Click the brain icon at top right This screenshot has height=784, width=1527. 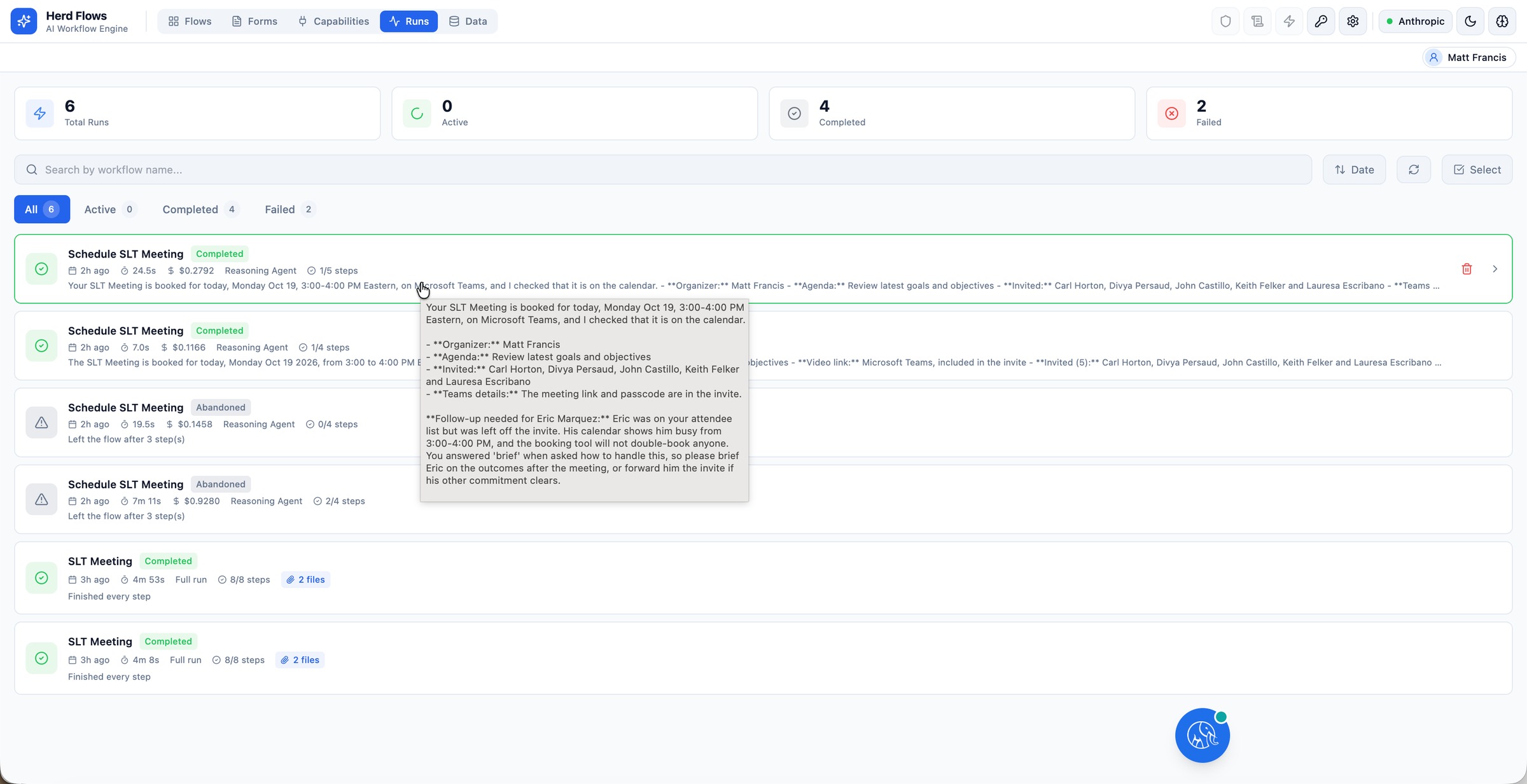(x=1502, y=21)
